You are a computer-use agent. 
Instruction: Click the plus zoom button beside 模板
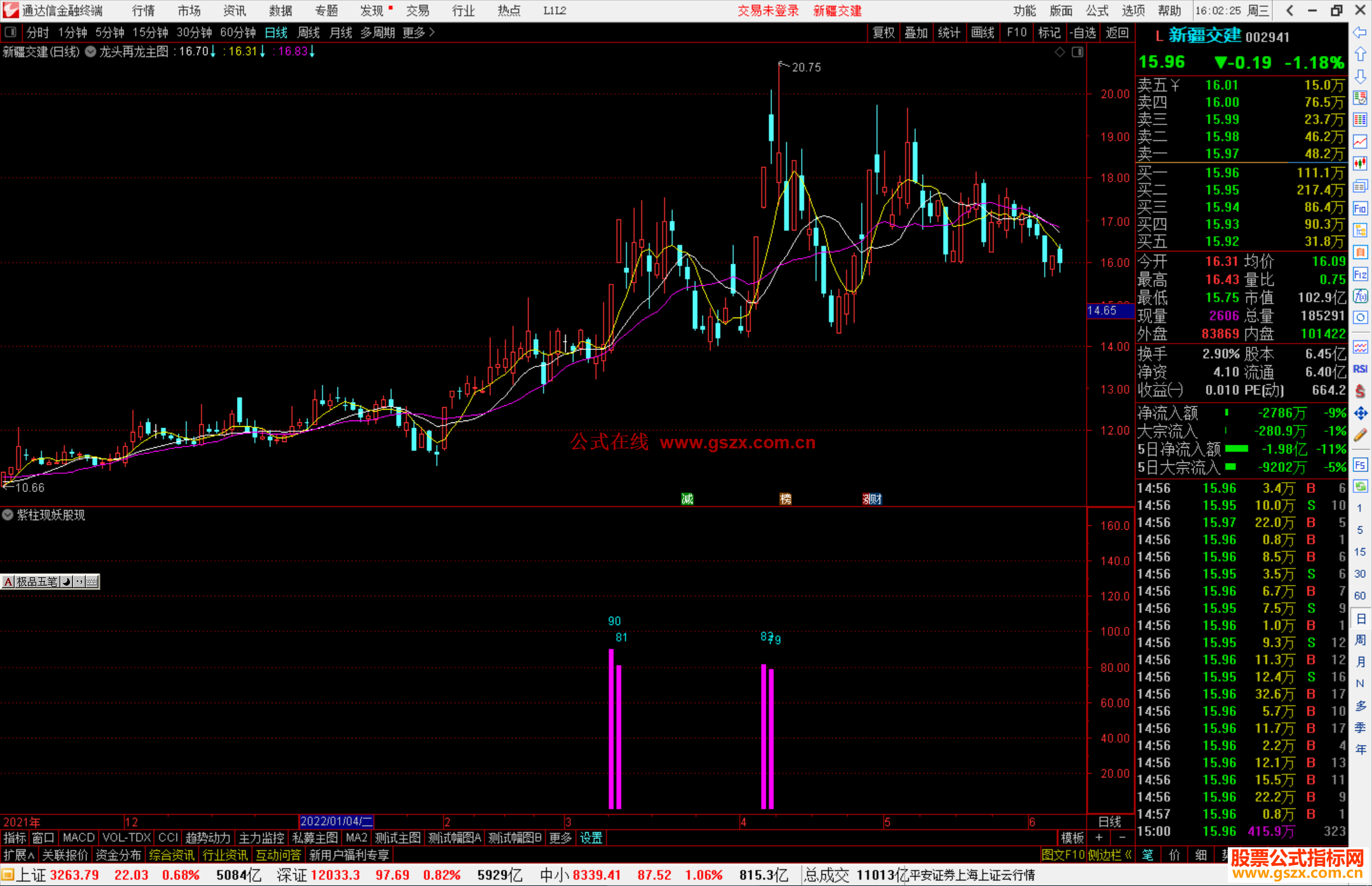tap(1099, 838)
